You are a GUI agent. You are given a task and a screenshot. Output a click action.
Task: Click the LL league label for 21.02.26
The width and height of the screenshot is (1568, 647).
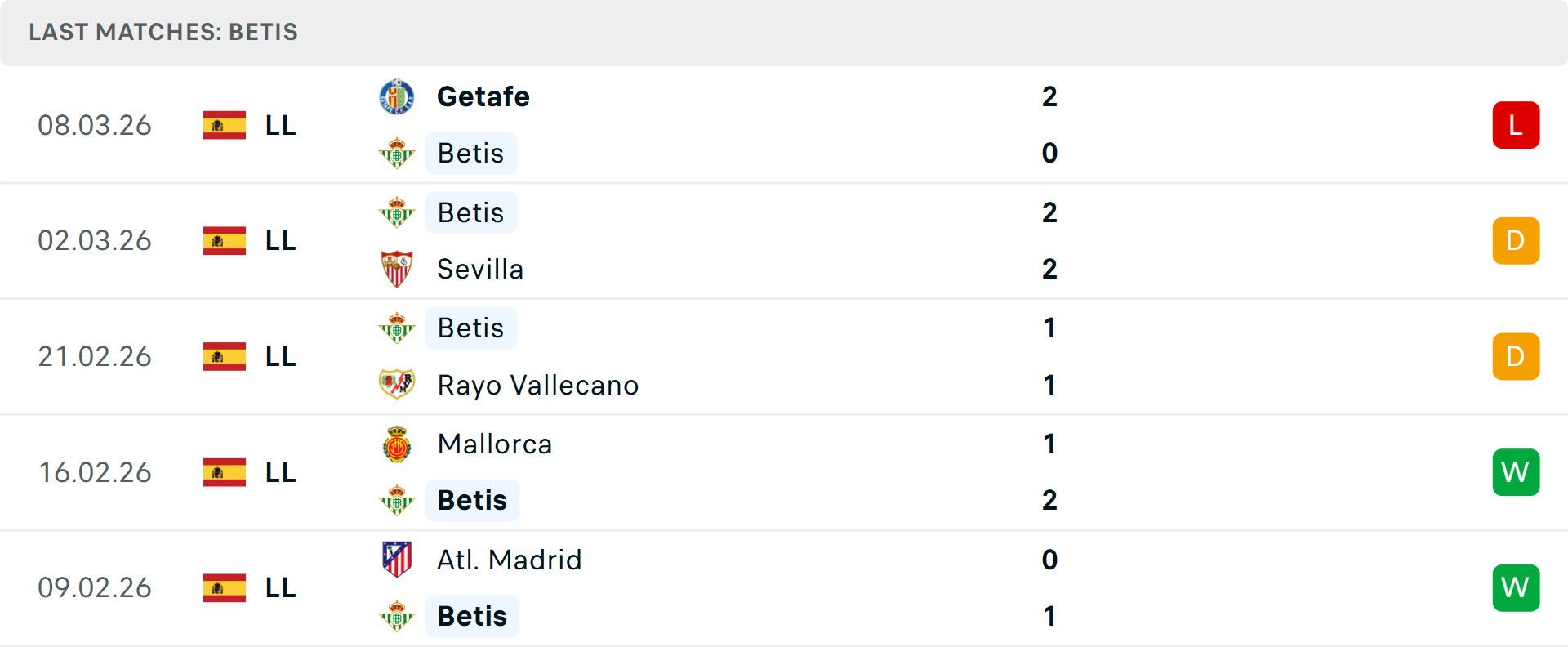tap(281, 356)
